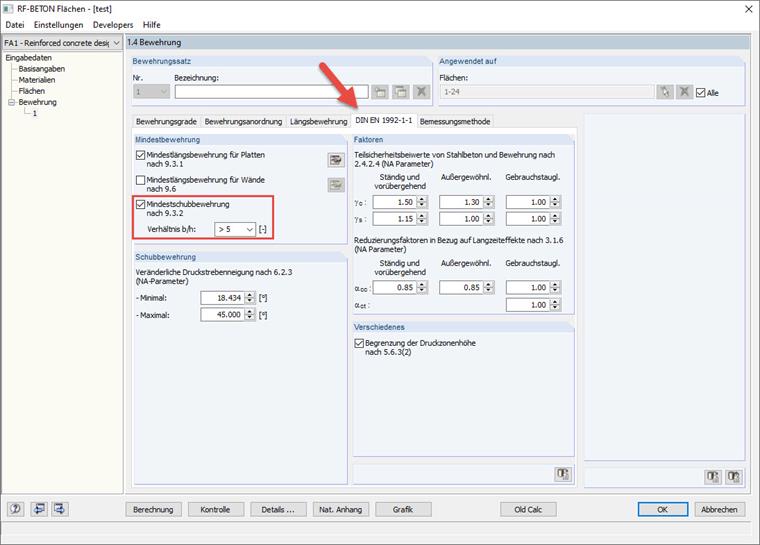Adjust γc Ständig value 1.50 spinner
Screen dimensions: 760x545
click(x=422, y=202)
